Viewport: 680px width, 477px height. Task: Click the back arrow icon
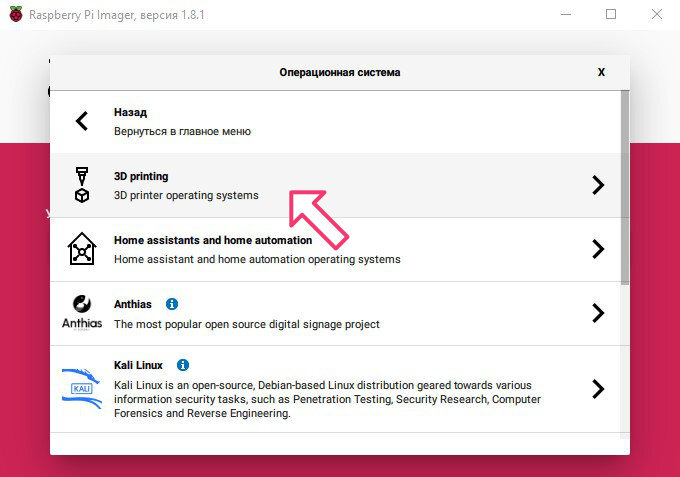coord(82,121)
